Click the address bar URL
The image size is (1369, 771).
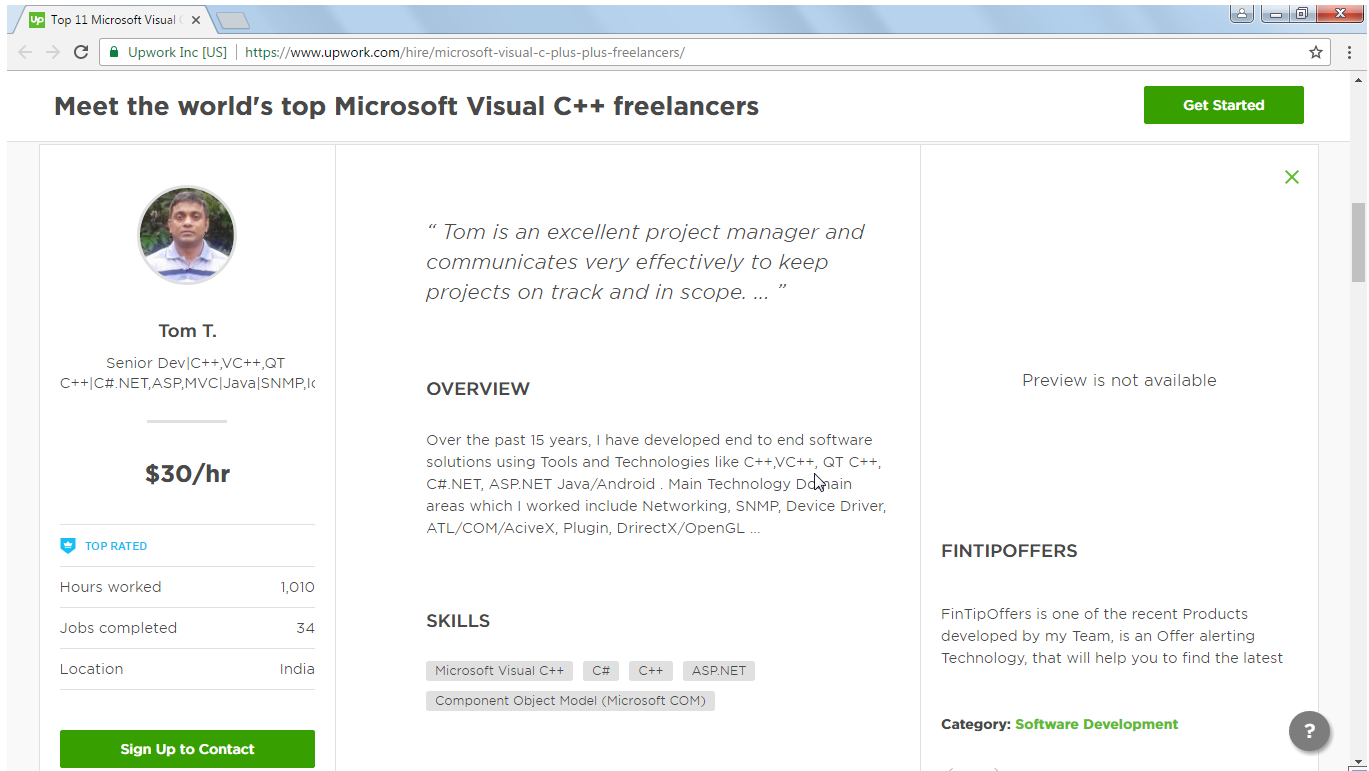pos(465,52)
